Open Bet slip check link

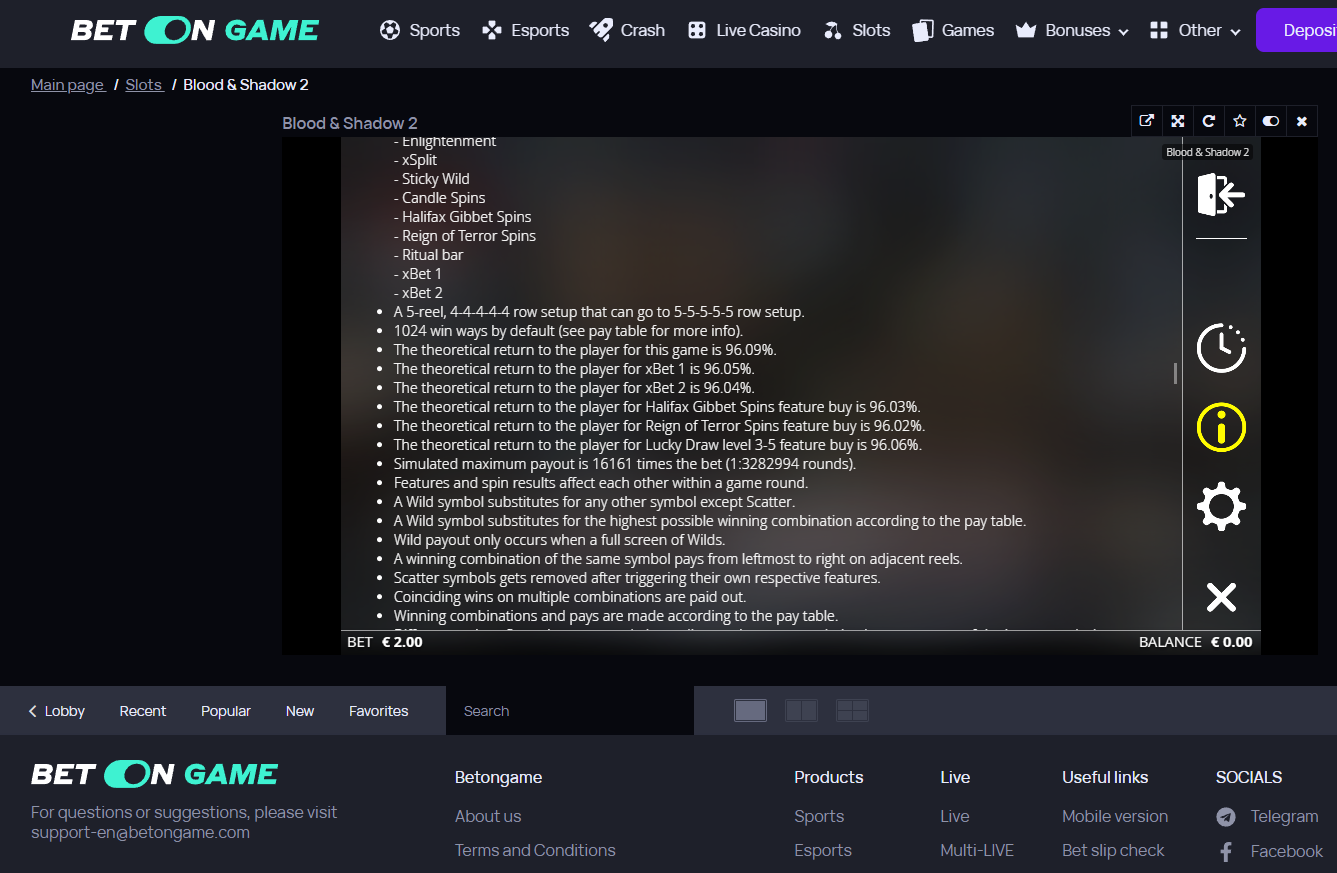[x=1113, y=850]
